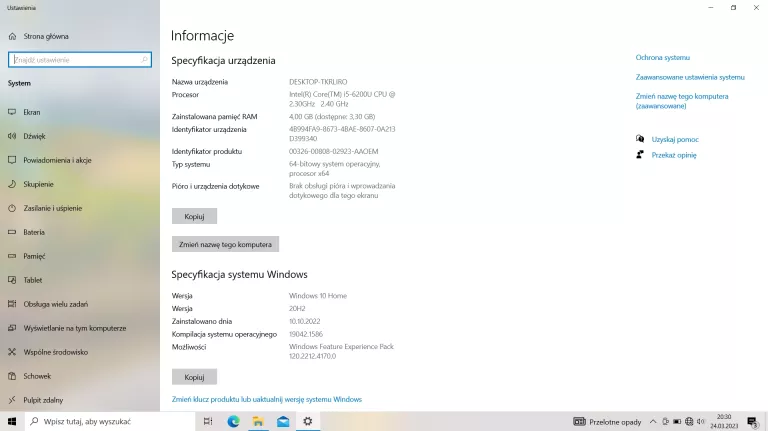Image resolution: width=768 pixels, height=431 pixels.
Task: Select Pulpit zdalny remote desktop icon
Action: pos(12,400)
